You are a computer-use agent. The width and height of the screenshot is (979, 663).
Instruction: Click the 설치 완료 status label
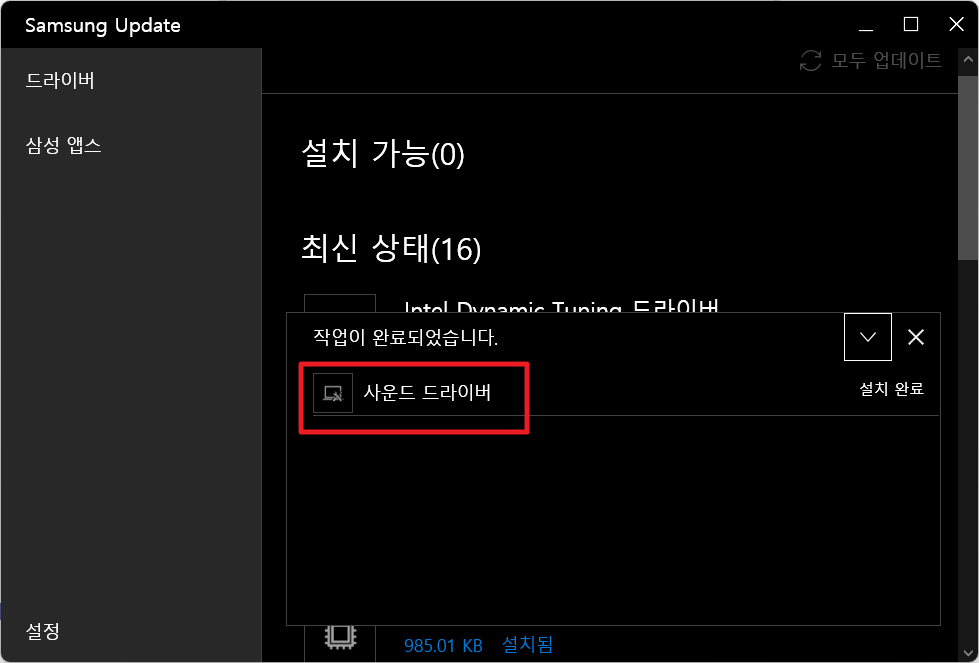click(x=891, y=389)
